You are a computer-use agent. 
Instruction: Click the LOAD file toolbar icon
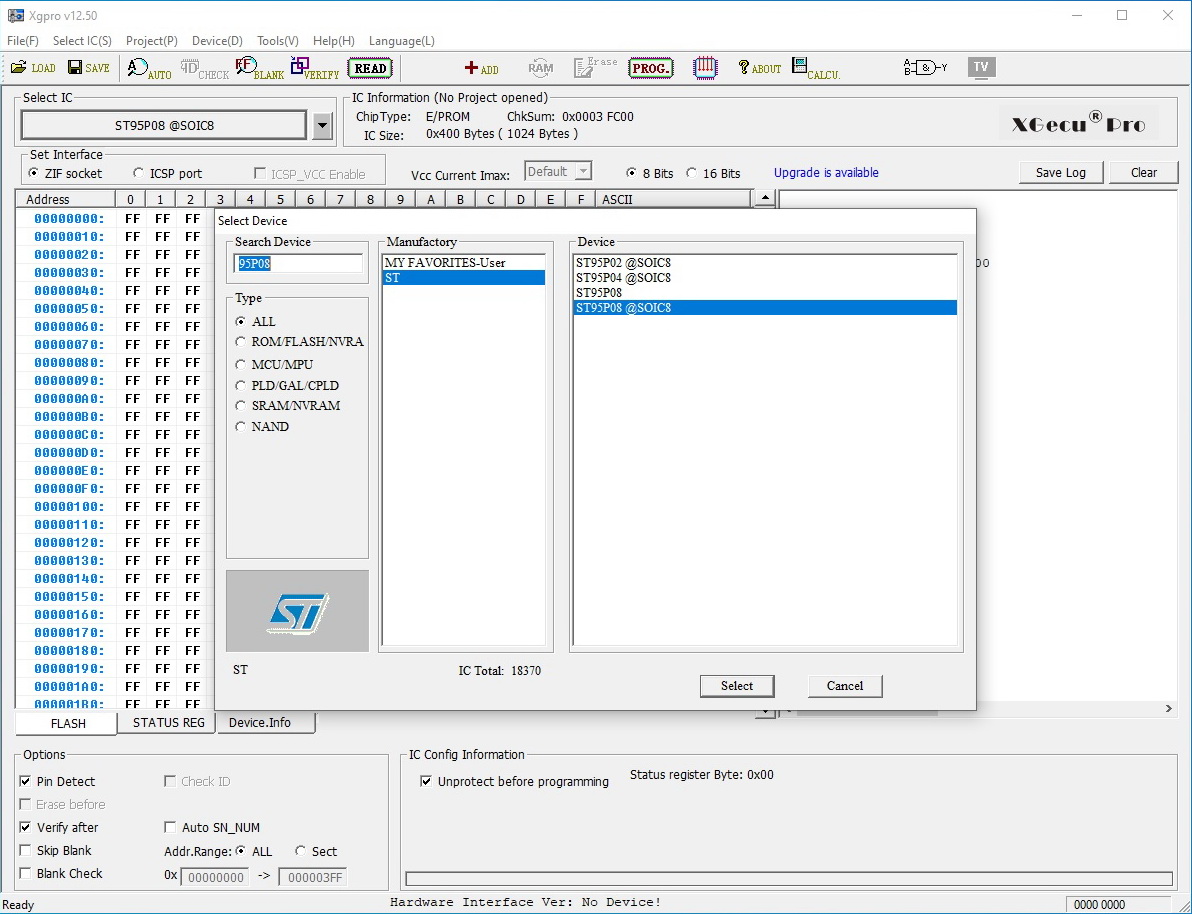click(x=33, y=68)
